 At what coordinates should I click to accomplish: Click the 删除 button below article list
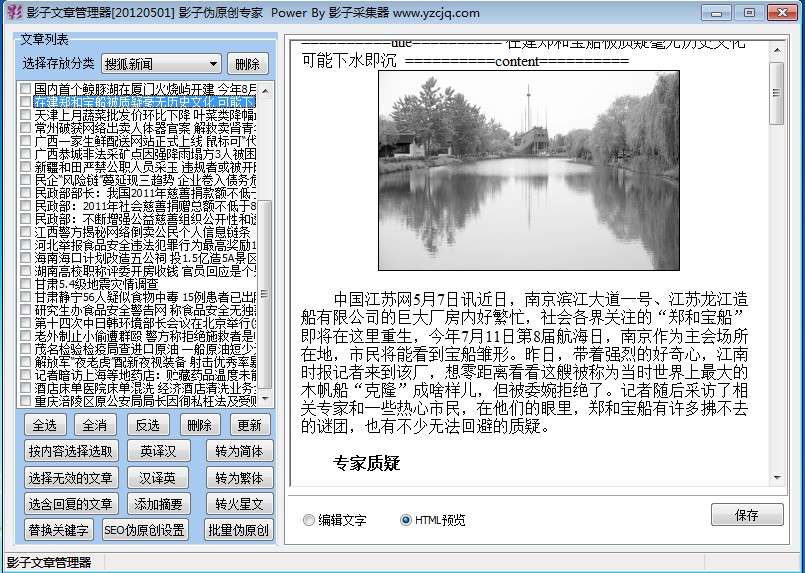tap(200, 425)
